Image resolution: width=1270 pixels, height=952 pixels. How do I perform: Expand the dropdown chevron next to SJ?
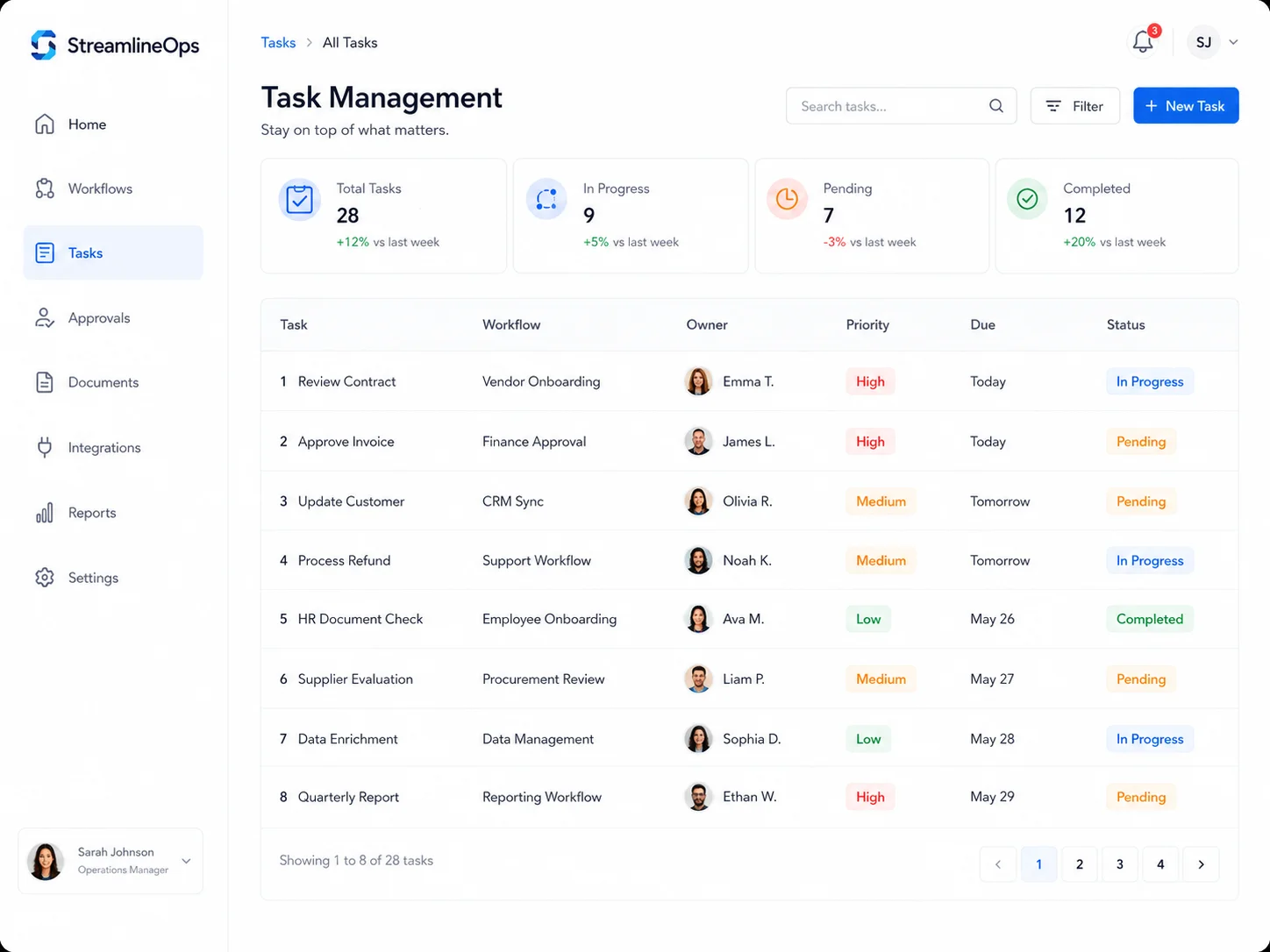pyautogui.click(x=1233, y=42)
